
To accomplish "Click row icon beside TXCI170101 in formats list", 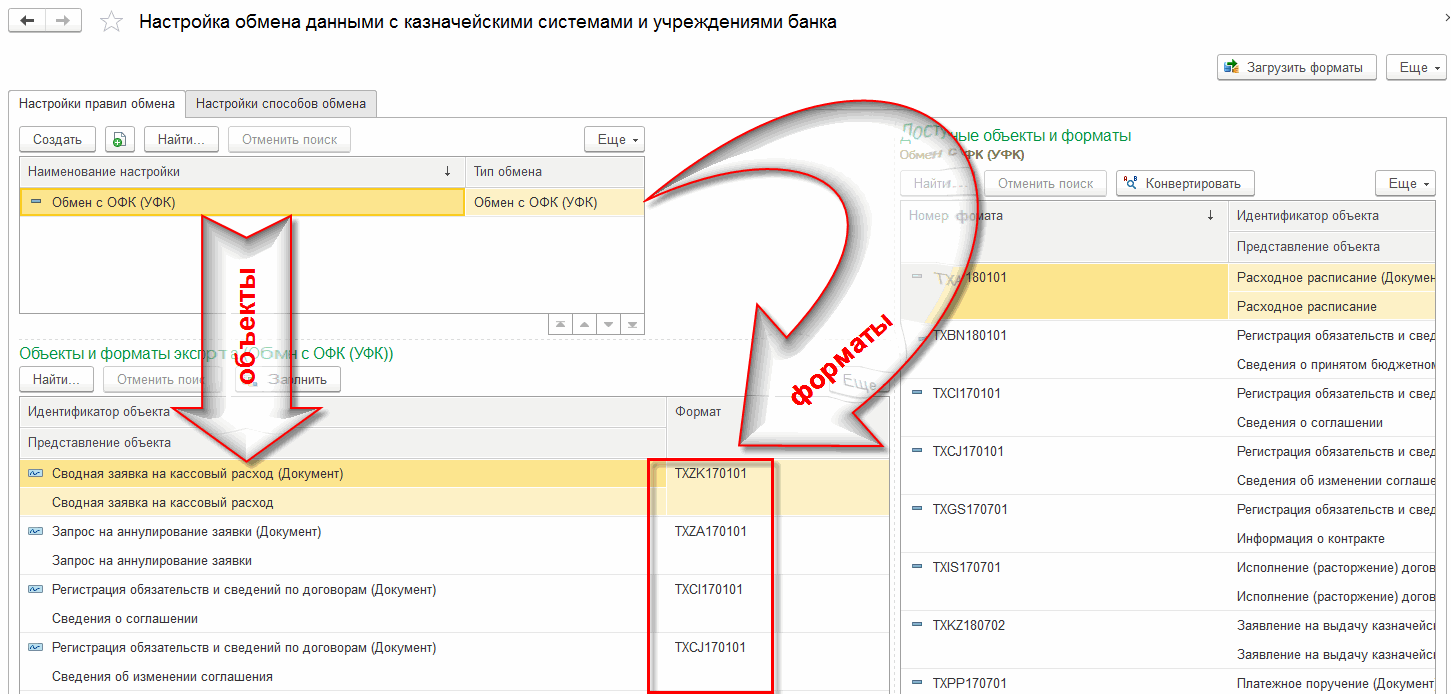I will 918,394.
